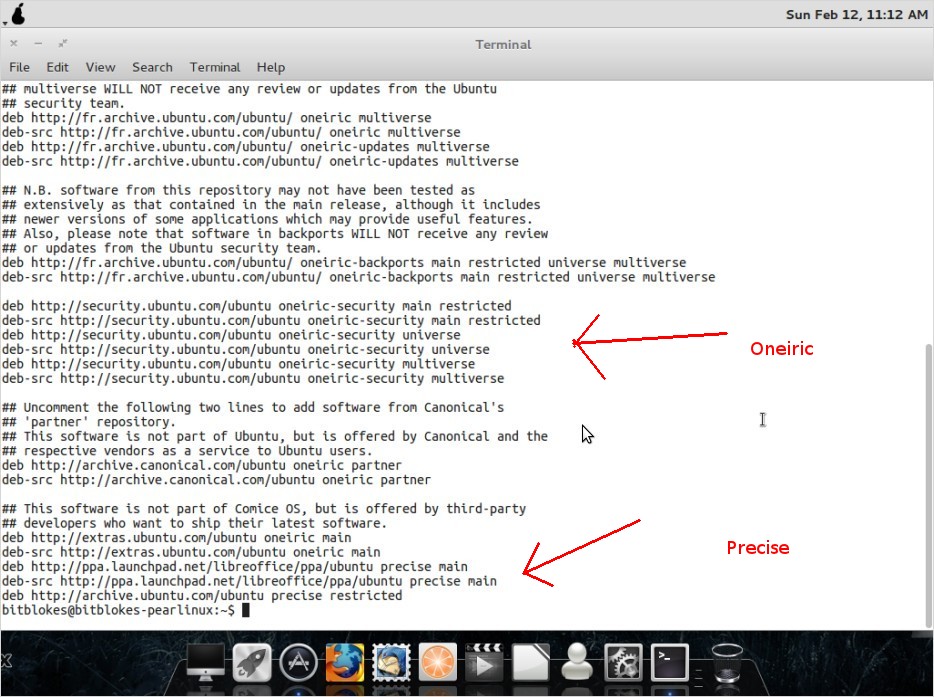Launch Firefox from the dock
934x697 pixels.
[x=345, y=662]
